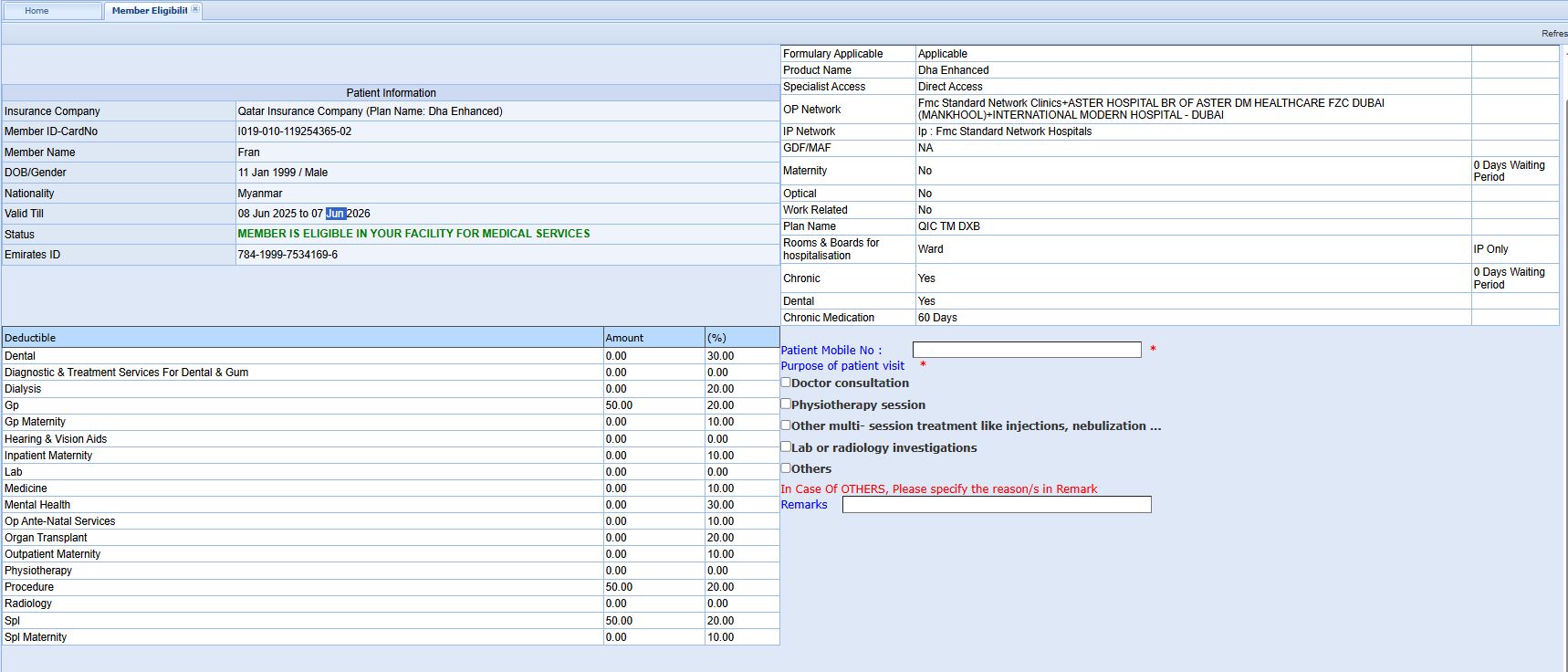This screenshot has height=672, width=1568.
Task: Click the Member ID-CardNo value
Action: [x=295, y=131]
